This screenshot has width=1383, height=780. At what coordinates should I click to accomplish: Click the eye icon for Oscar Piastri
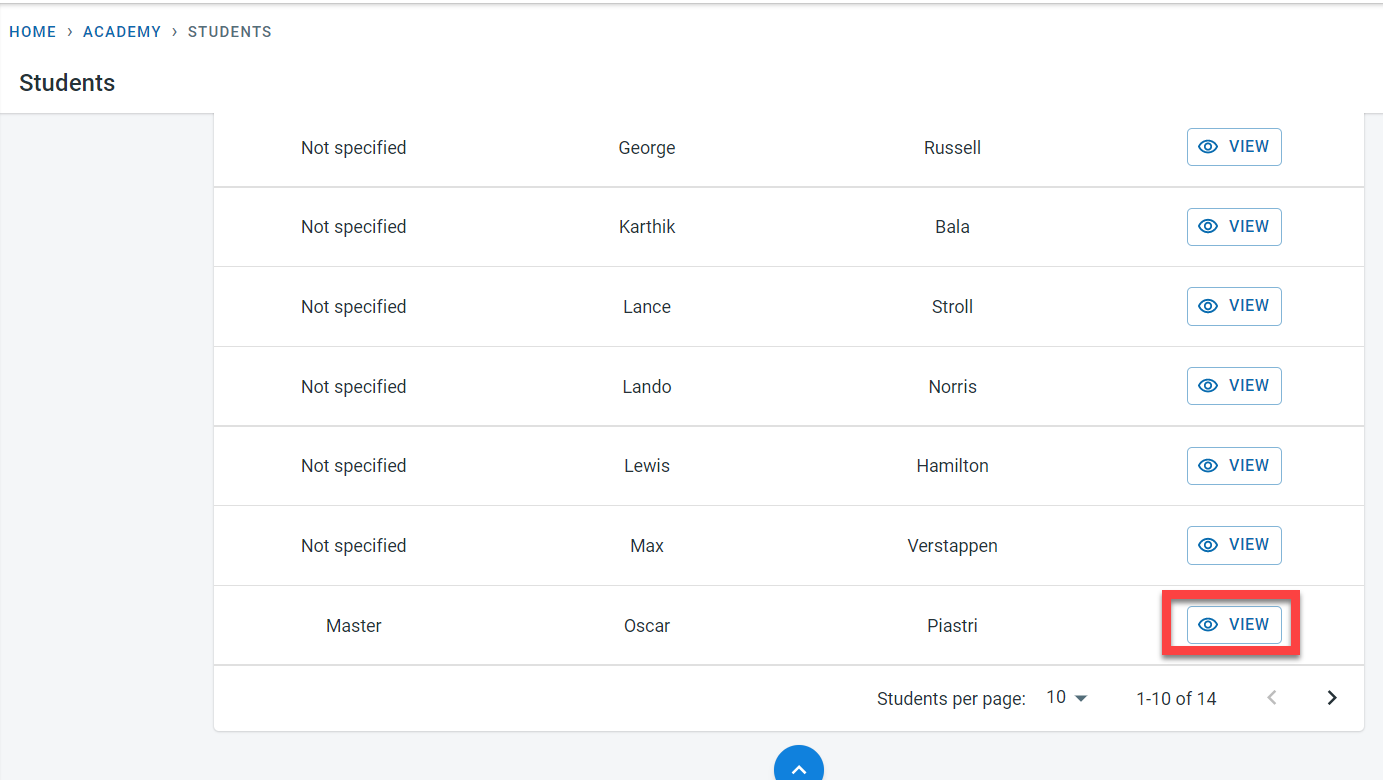1208,625
